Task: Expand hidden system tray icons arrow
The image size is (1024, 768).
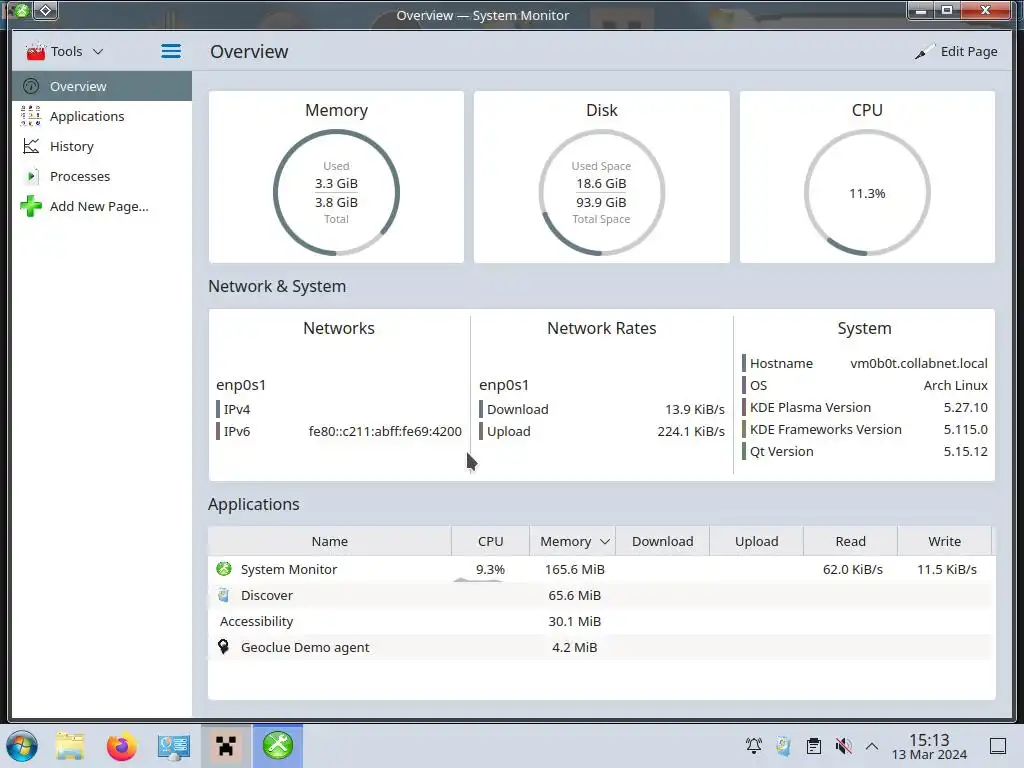Action: (872, 746)
